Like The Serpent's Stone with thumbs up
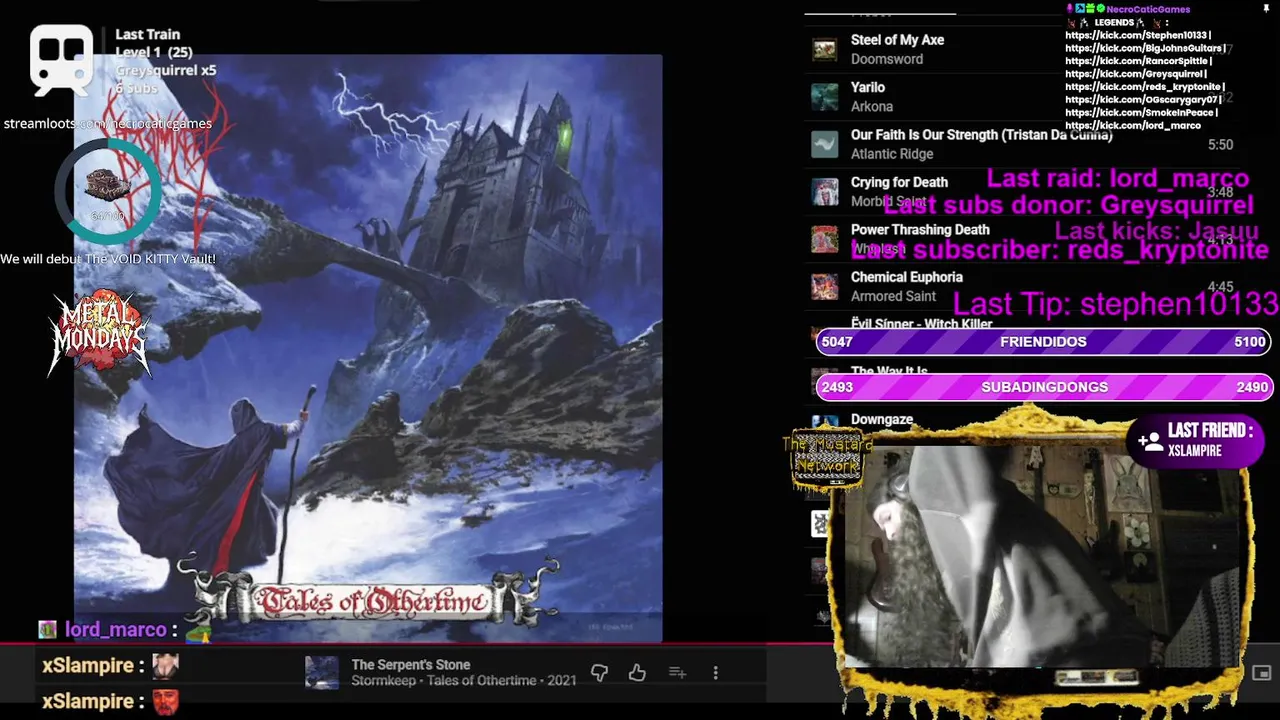 pyautogui.click(x=637, y=673)
